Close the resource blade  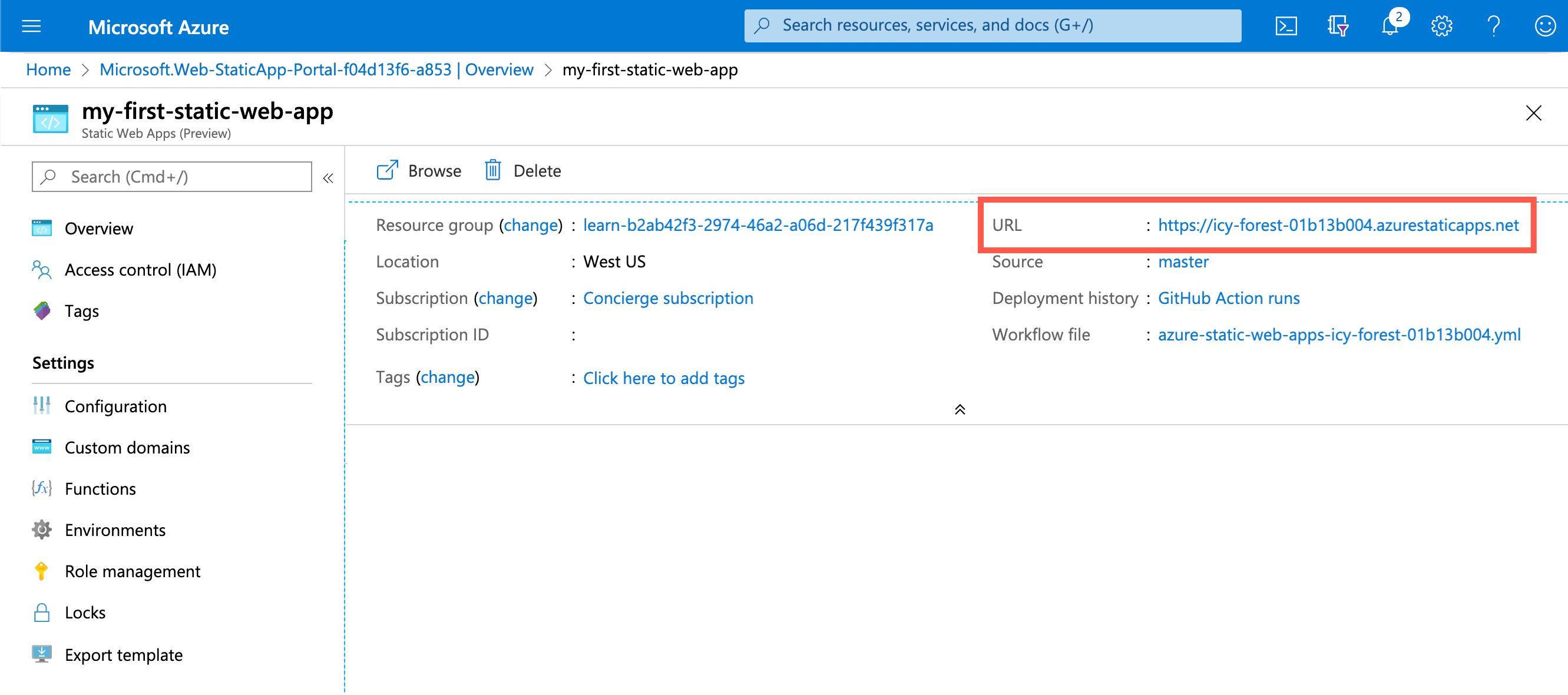coord(1533,113)
